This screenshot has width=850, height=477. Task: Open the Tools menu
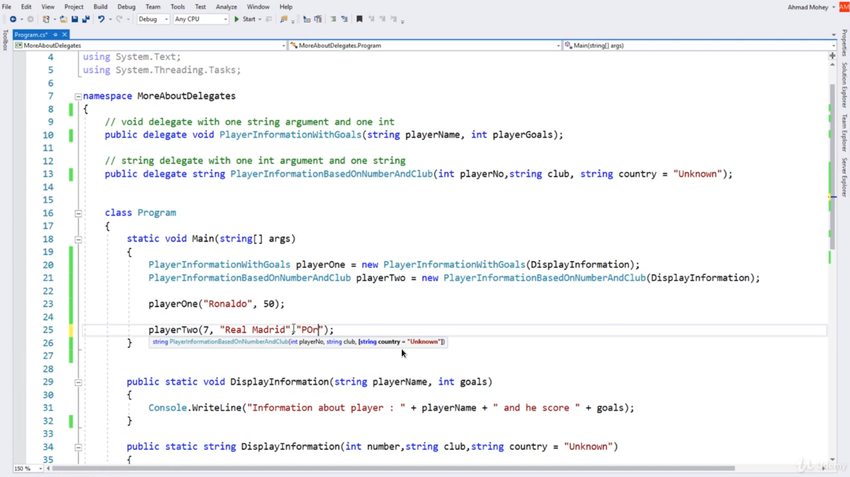[177, 7]
